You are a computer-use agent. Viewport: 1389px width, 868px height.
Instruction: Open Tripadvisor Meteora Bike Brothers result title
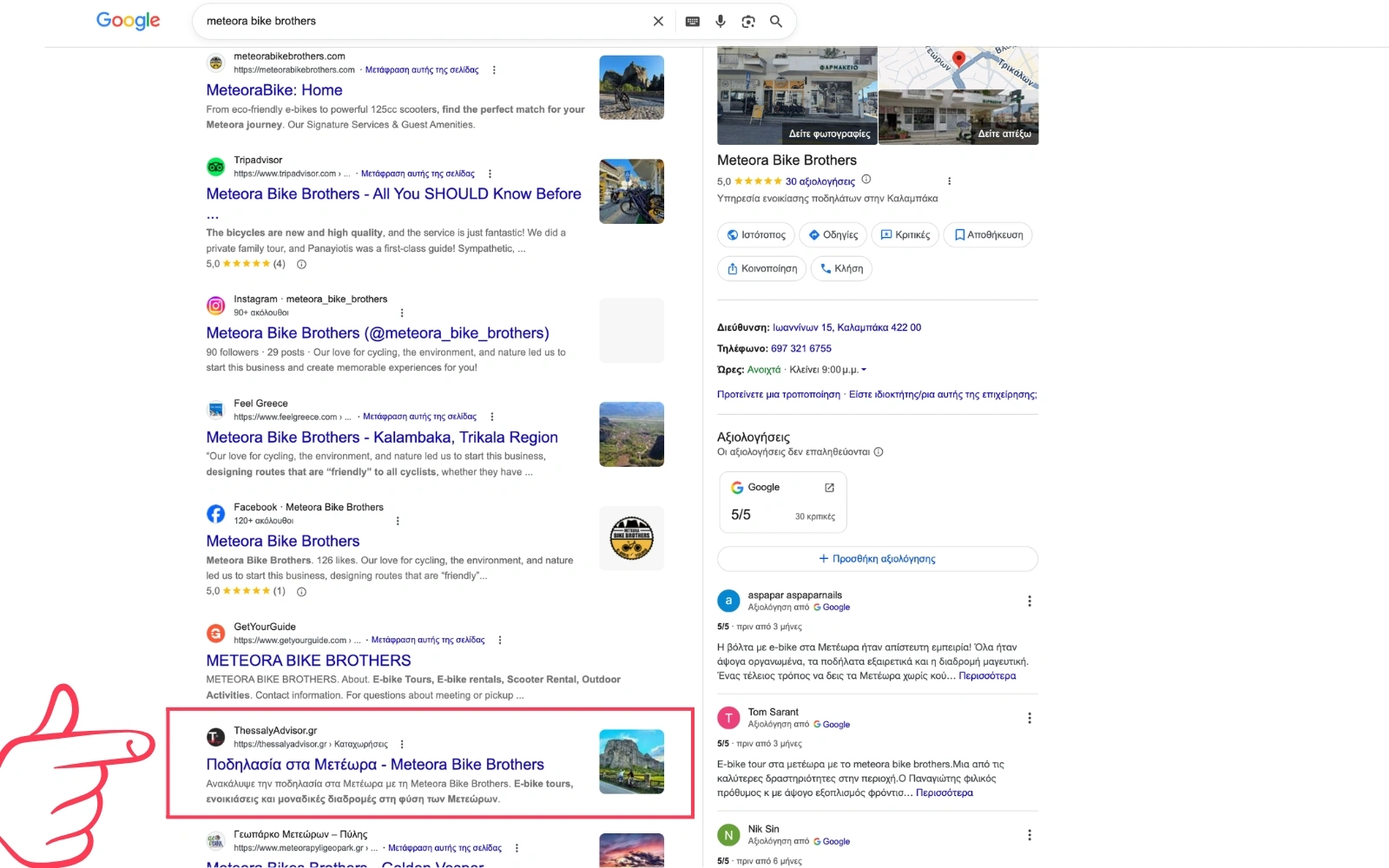tap(393, 194)
